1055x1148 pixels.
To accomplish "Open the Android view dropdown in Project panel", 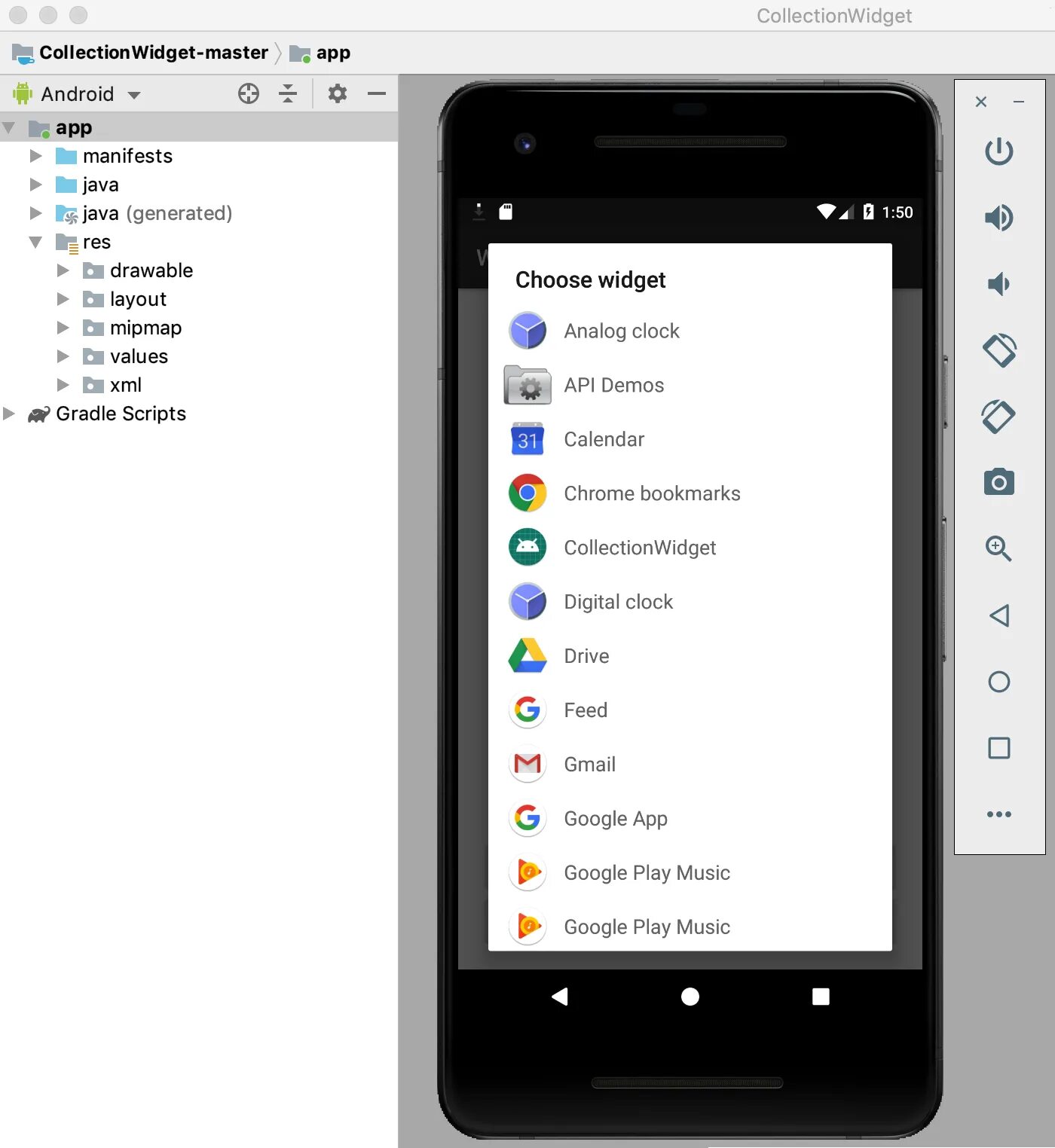I will click(x=77, y=94).
